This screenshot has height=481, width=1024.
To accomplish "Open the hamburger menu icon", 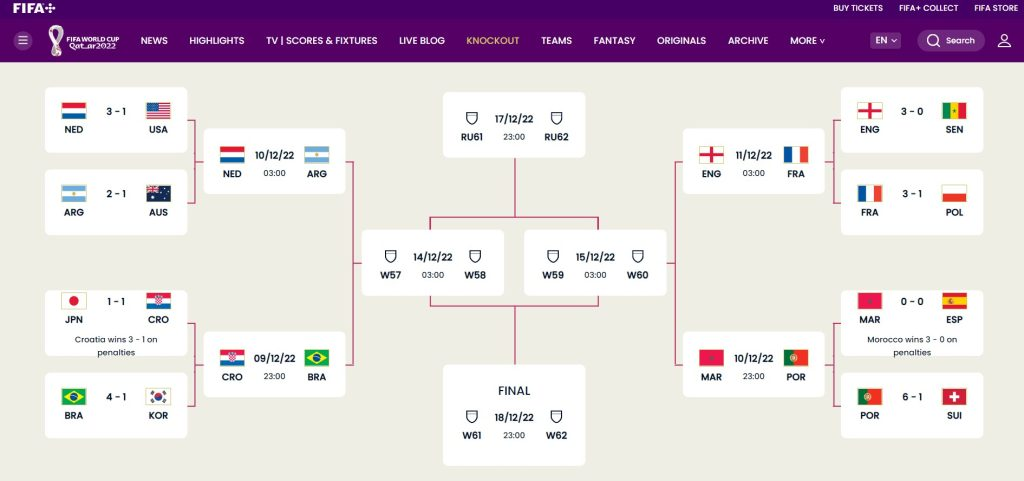I will click(23, 41).
